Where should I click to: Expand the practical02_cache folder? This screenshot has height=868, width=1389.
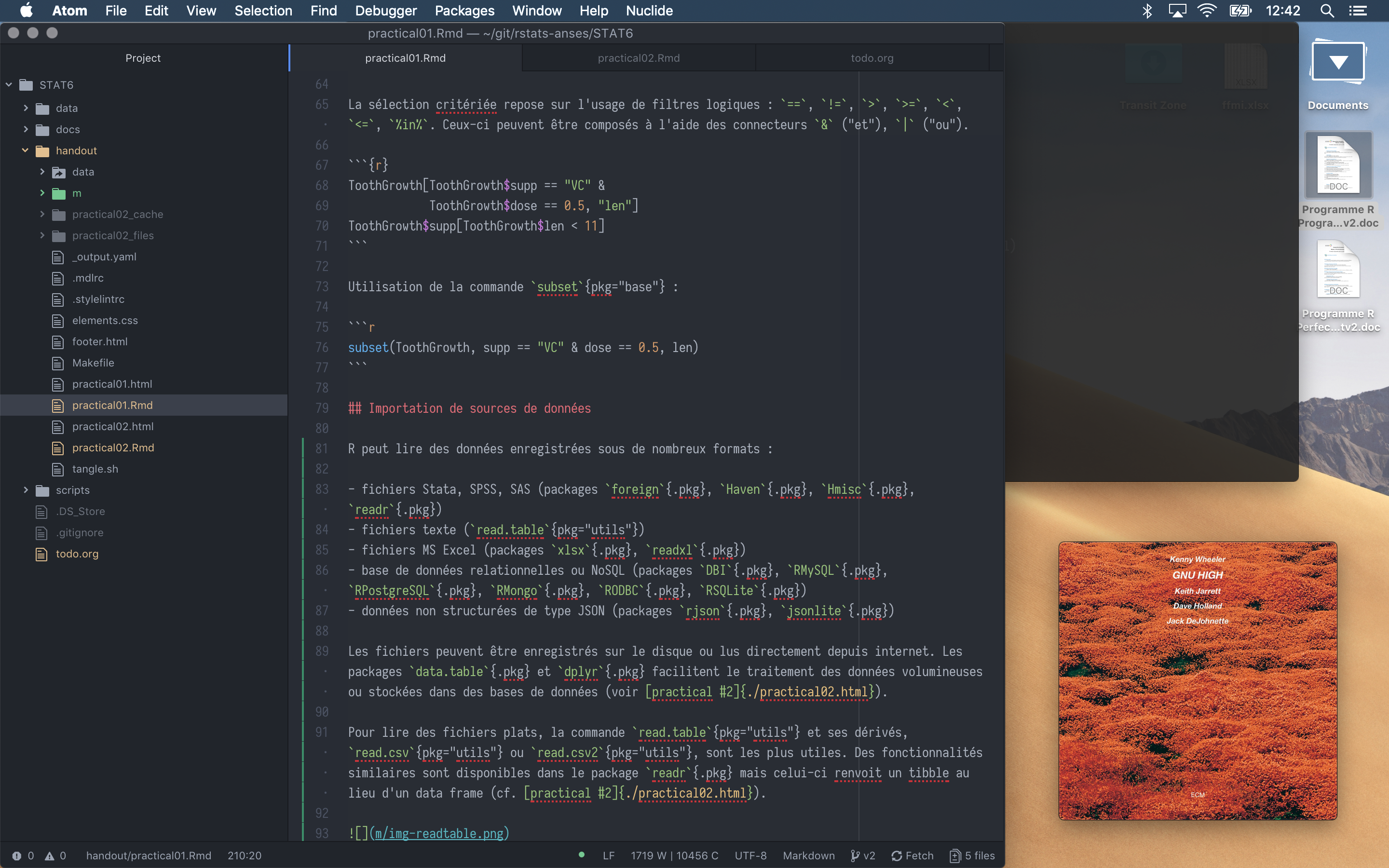click(x=42, y=214)
